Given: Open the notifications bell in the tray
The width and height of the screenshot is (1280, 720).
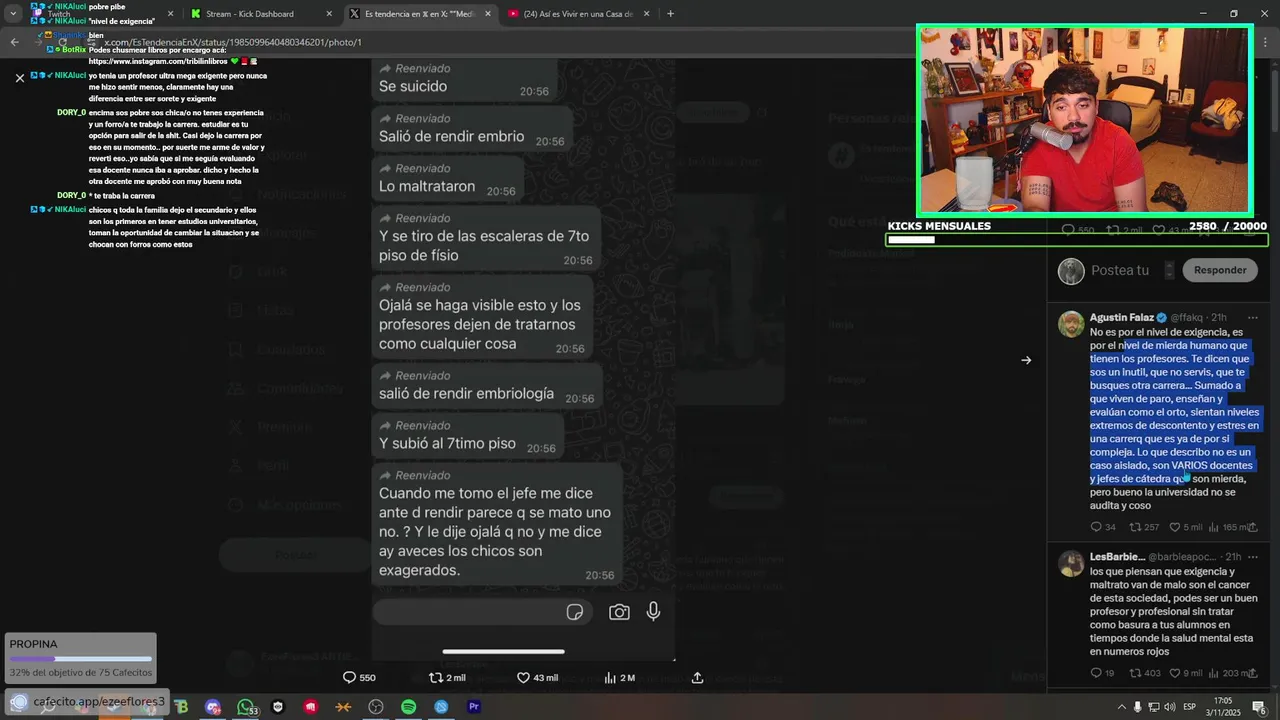Looking at the screenshot, I should pos(1260,707).
